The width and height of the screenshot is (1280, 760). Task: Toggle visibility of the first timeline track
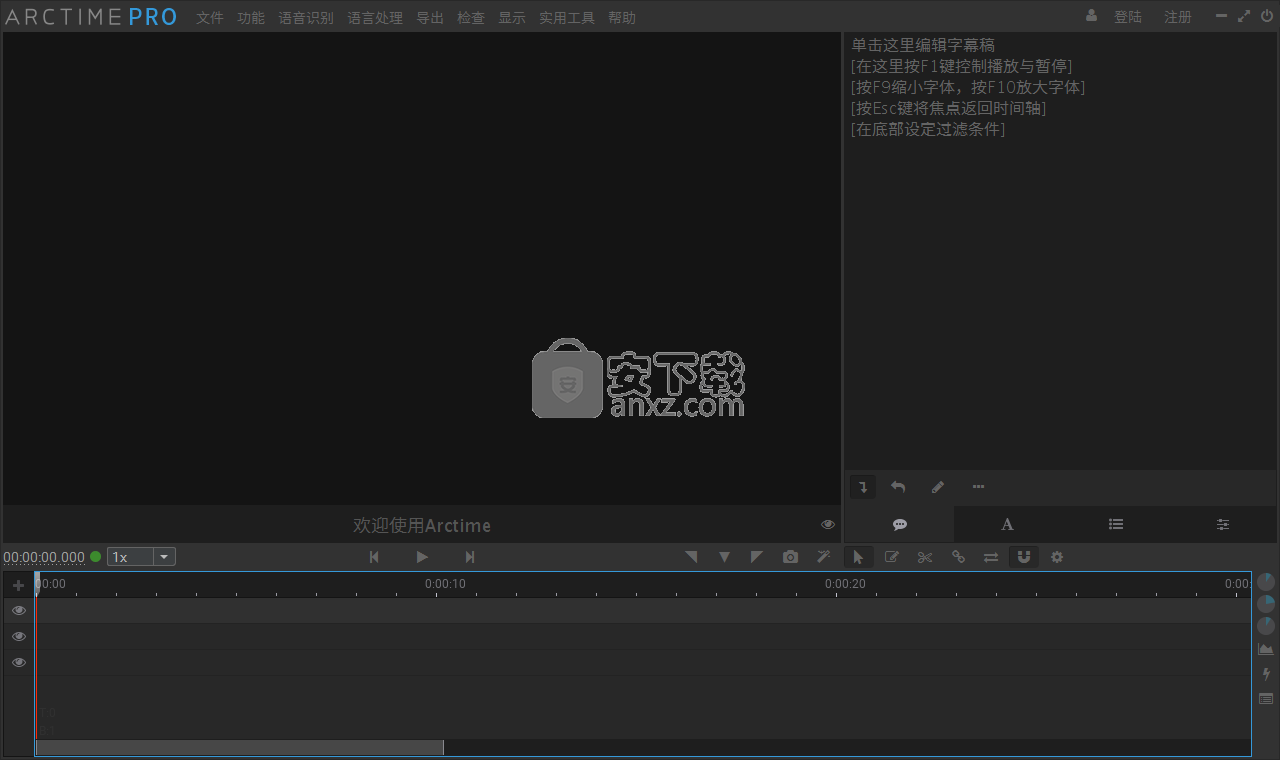point(18,610)
